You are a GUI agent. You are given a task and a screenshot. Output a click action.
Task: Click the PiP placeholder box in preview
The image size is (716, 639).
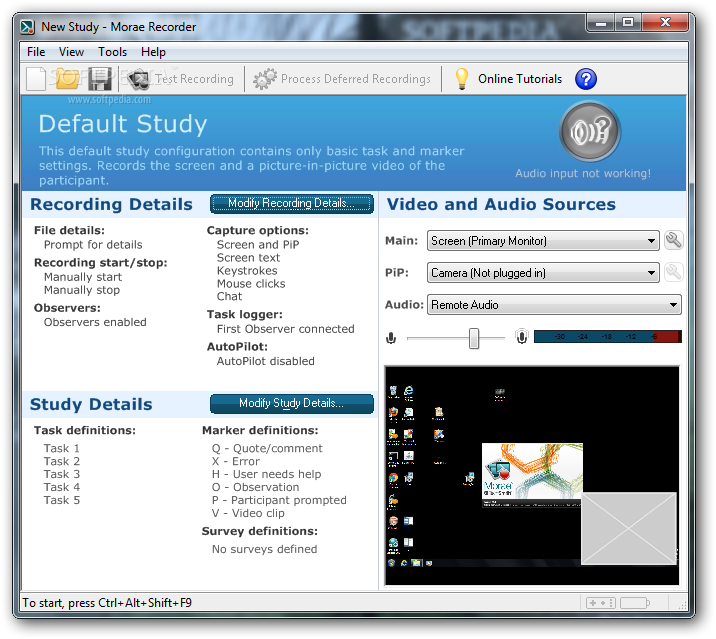pos(628,528)
